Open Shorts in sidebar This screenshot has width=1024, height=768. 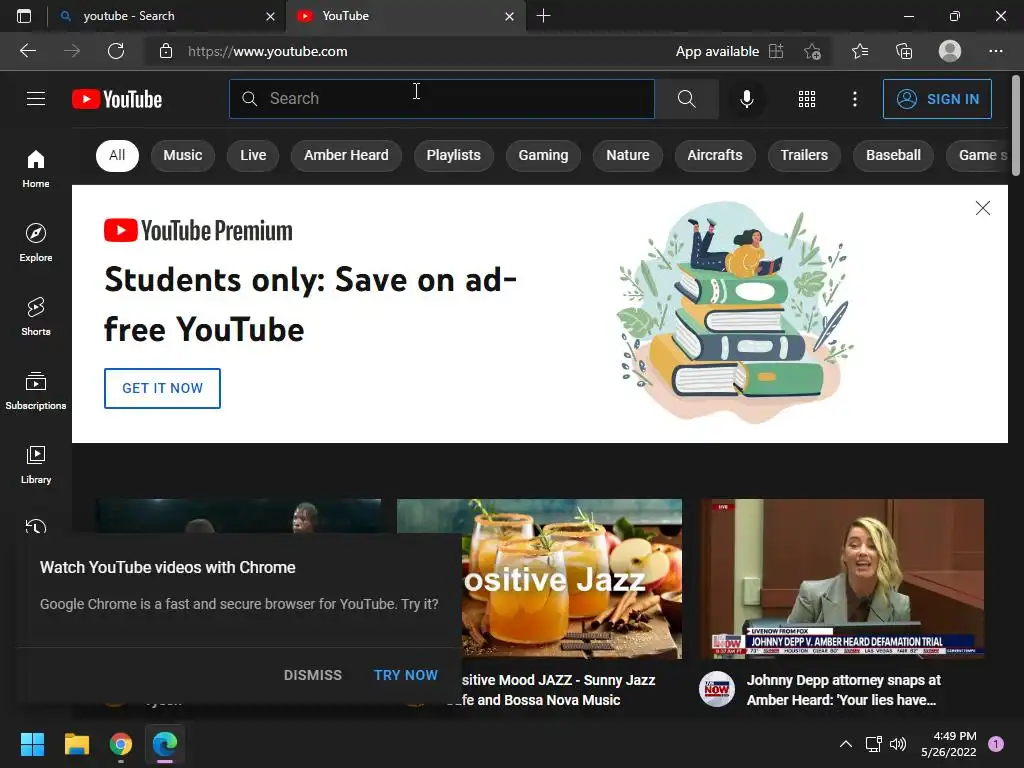tap(36, 316)
